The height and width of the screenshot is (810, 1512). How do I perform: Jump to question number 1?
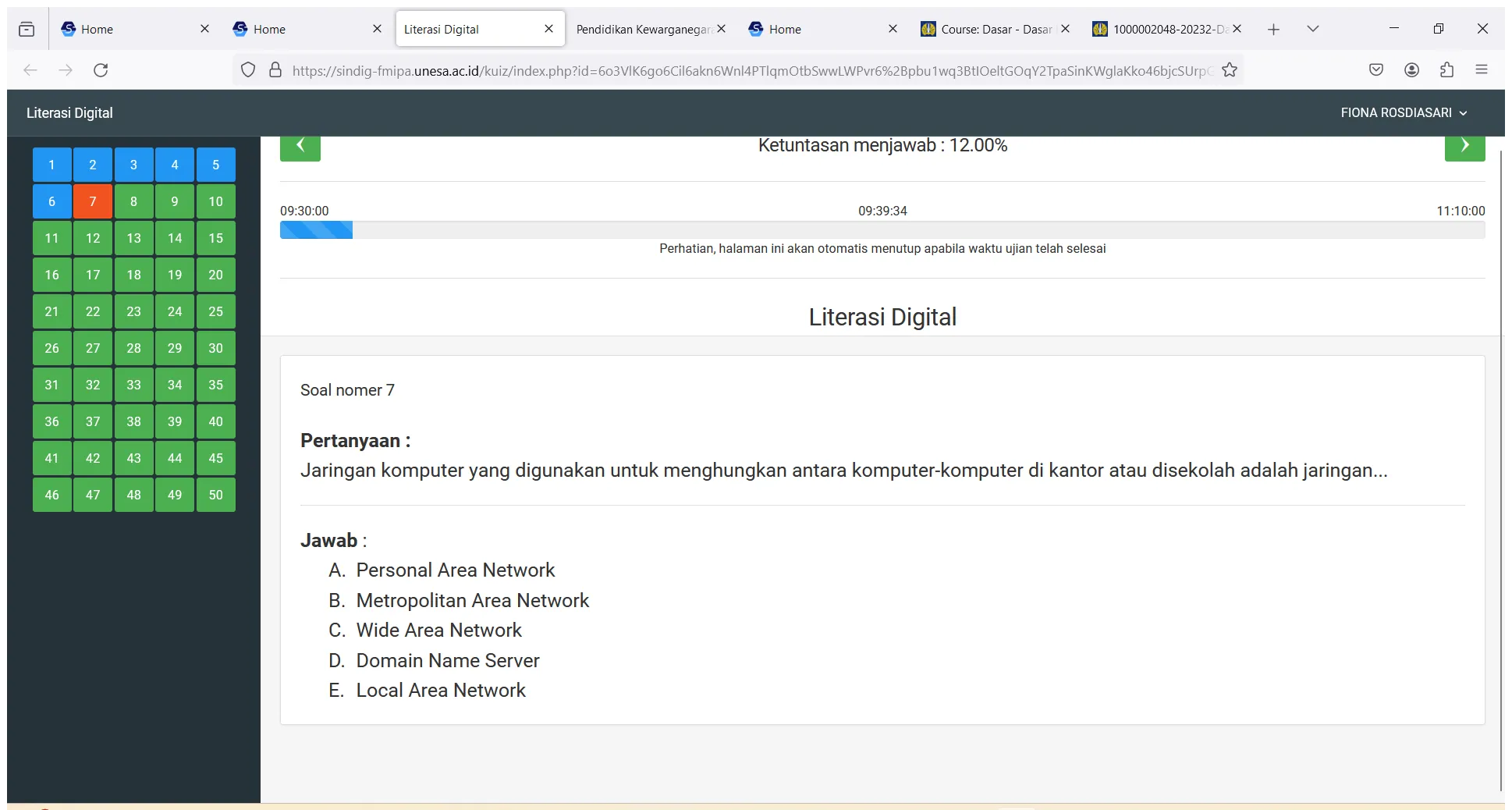pyautogui.click(x=51, y=165)
